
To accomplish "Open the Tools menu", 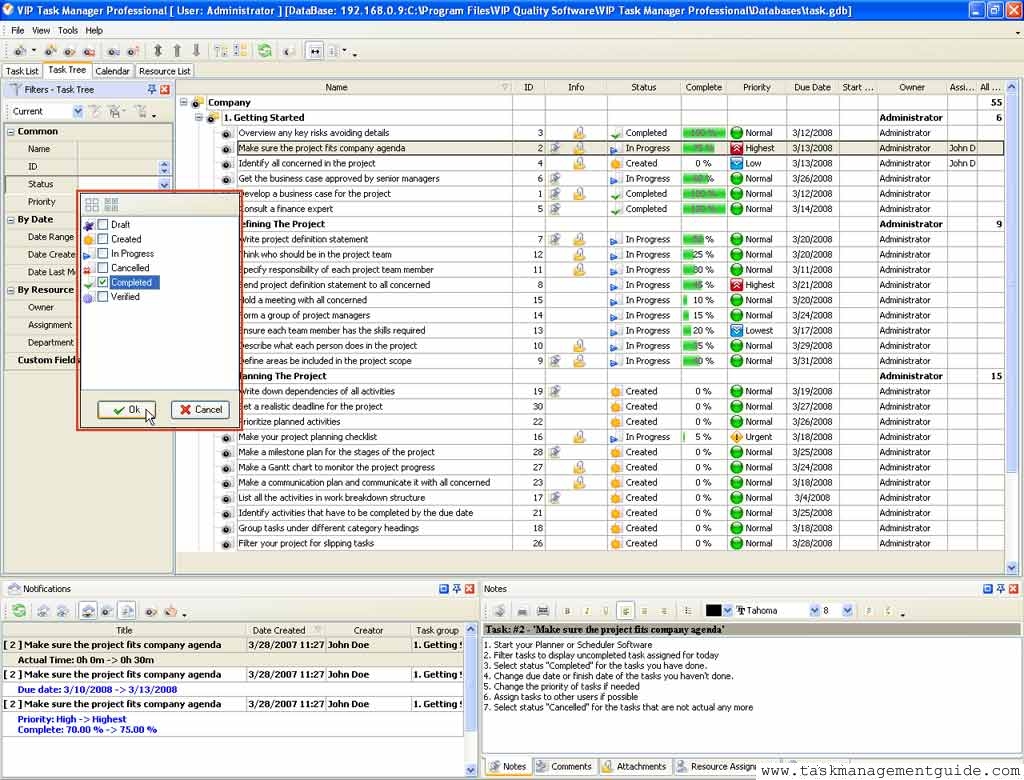I will pyautogui.click(x=67, y=30).
